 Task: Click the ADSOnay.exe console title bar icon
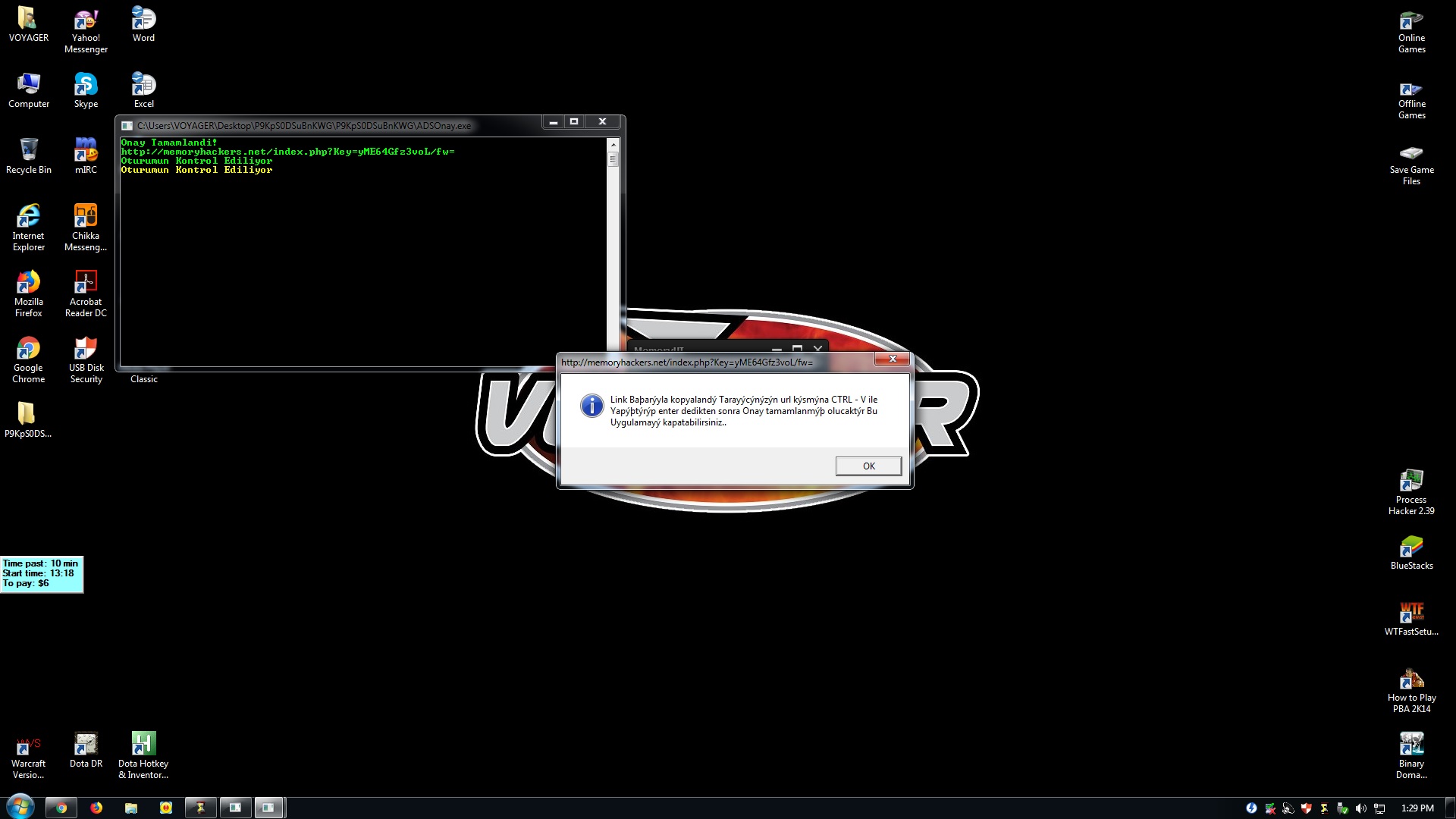[x=127, y=125]
